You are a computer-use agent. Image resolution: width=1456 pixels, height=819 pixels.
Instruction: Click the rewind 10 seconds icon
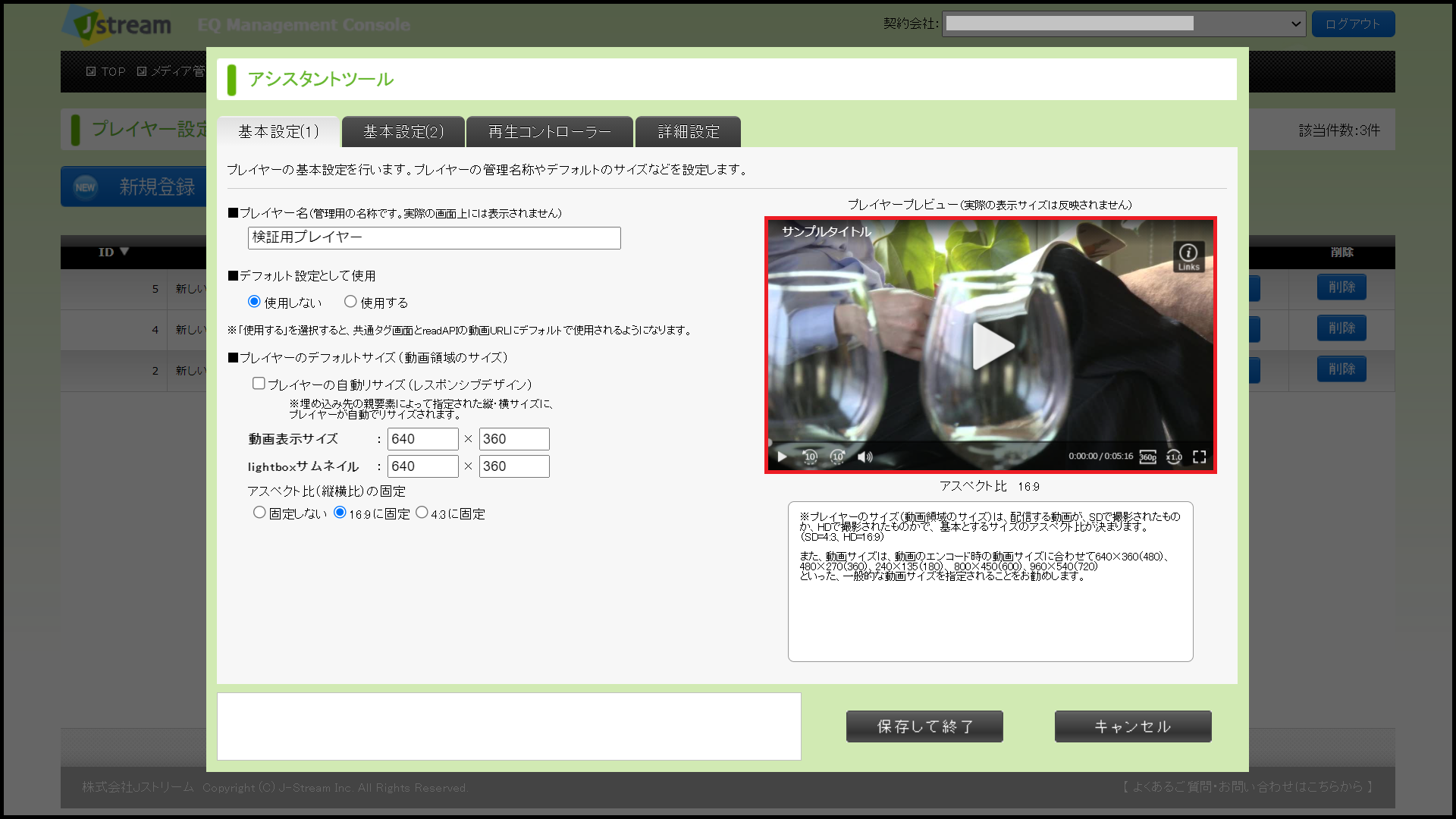point(810,457)
